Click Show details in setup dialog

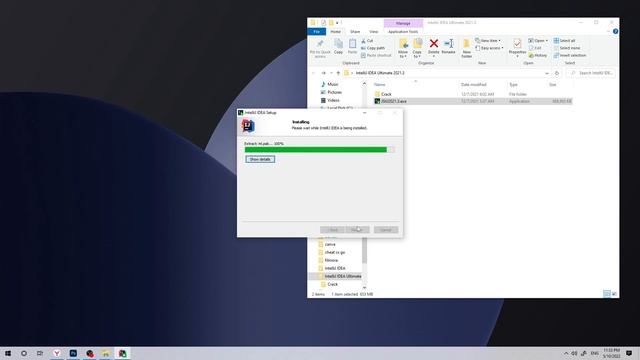tap(260, 159)
